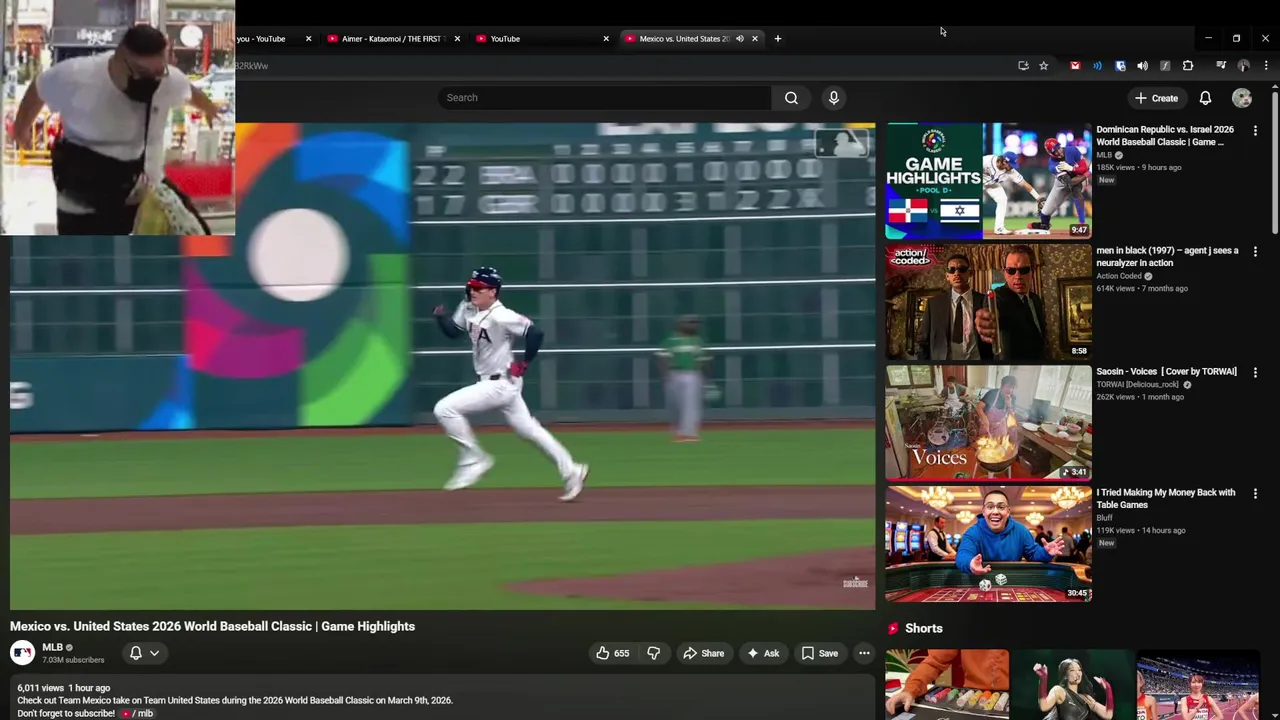Dislike the video with thumbs down
This screenshot has width=1280, height=720.
click(654, 653)
